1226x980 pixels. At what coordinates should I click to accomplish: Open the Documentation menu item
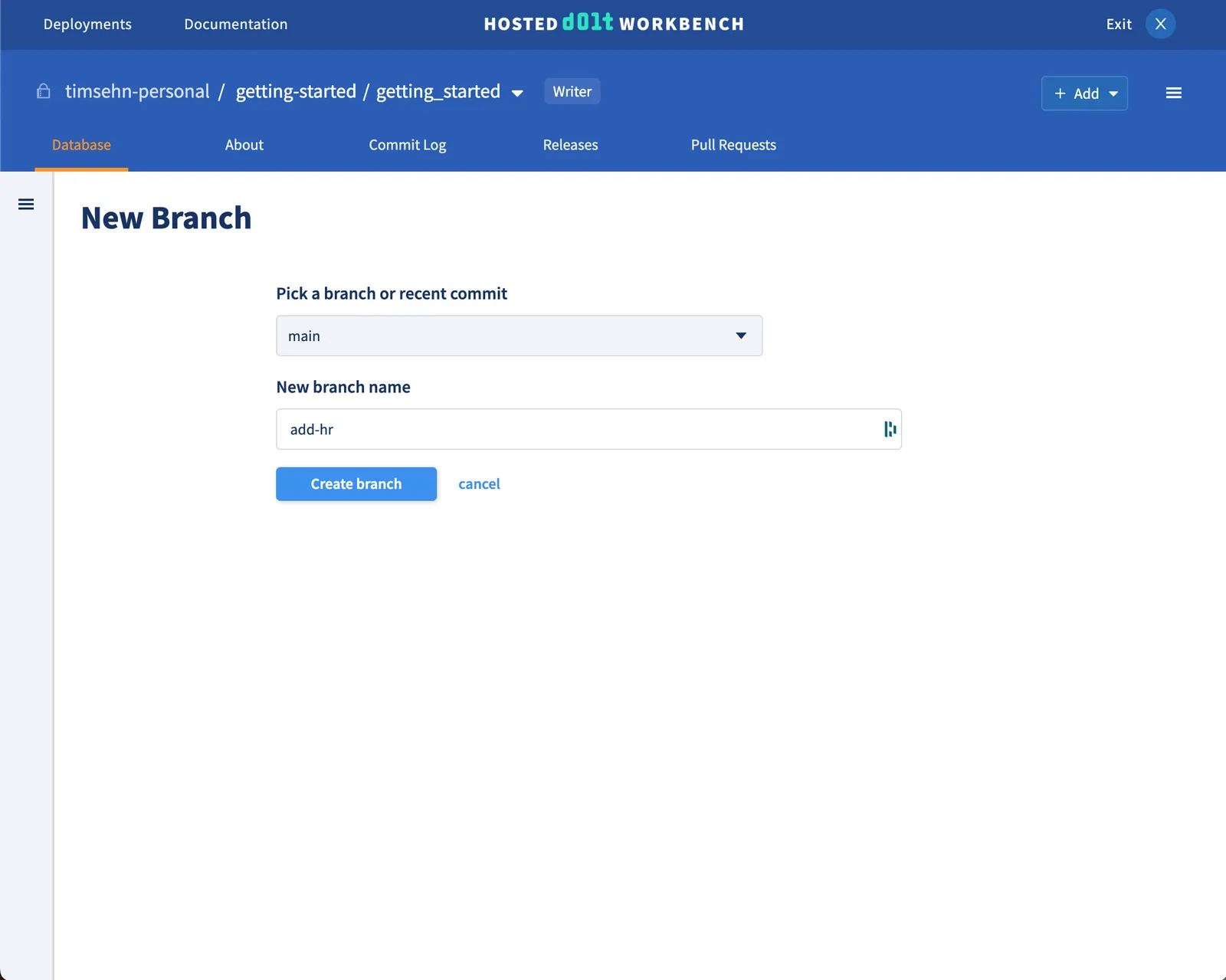click(x=235, y=24)
